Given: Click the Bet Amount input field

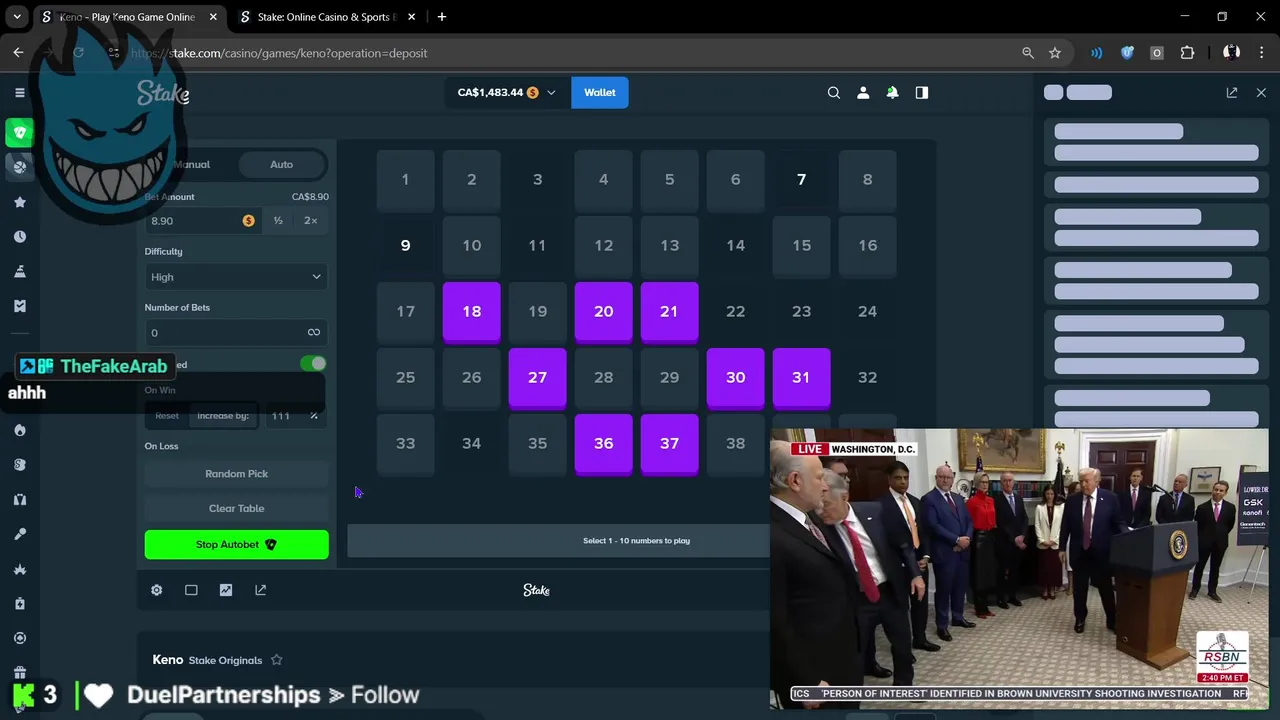Looking at the screenshot, I should coord(204,221).
